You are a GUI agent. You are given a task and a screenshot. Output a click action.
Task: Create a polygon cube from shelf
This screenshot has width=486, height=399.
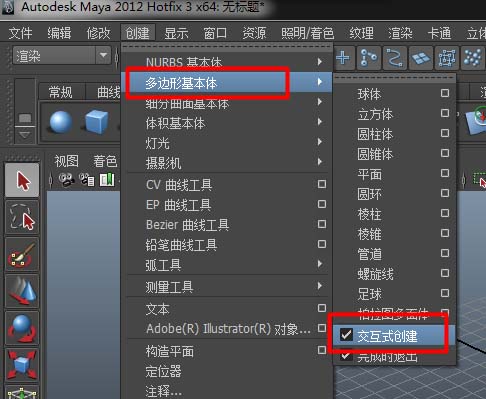pos(96,122)
